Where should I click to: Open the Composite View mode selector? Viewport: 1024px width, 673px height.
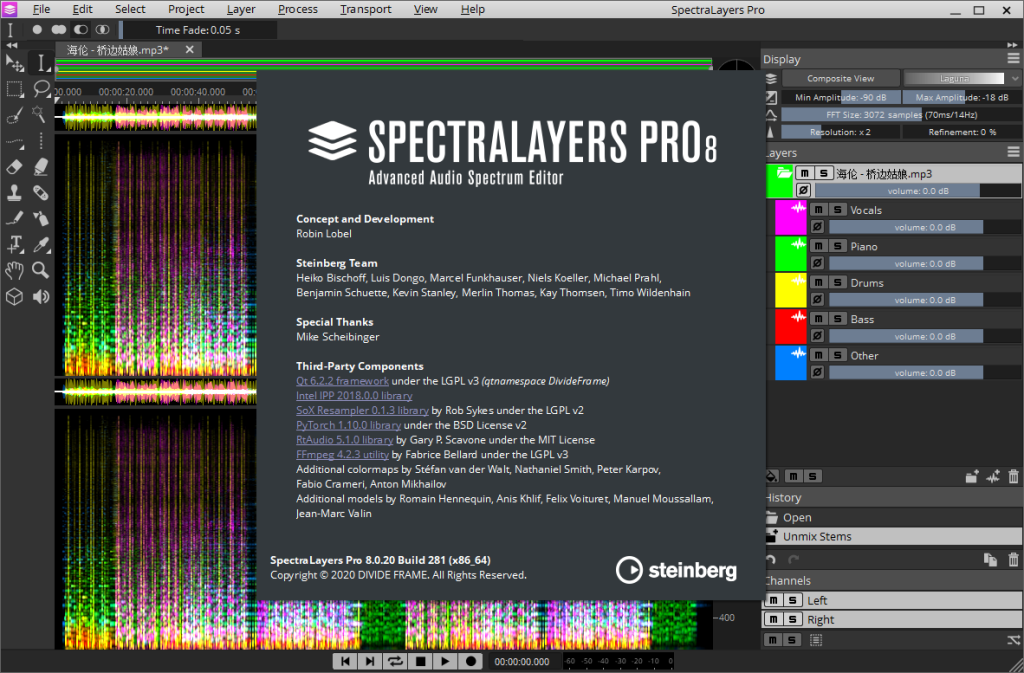coord(840,78)
